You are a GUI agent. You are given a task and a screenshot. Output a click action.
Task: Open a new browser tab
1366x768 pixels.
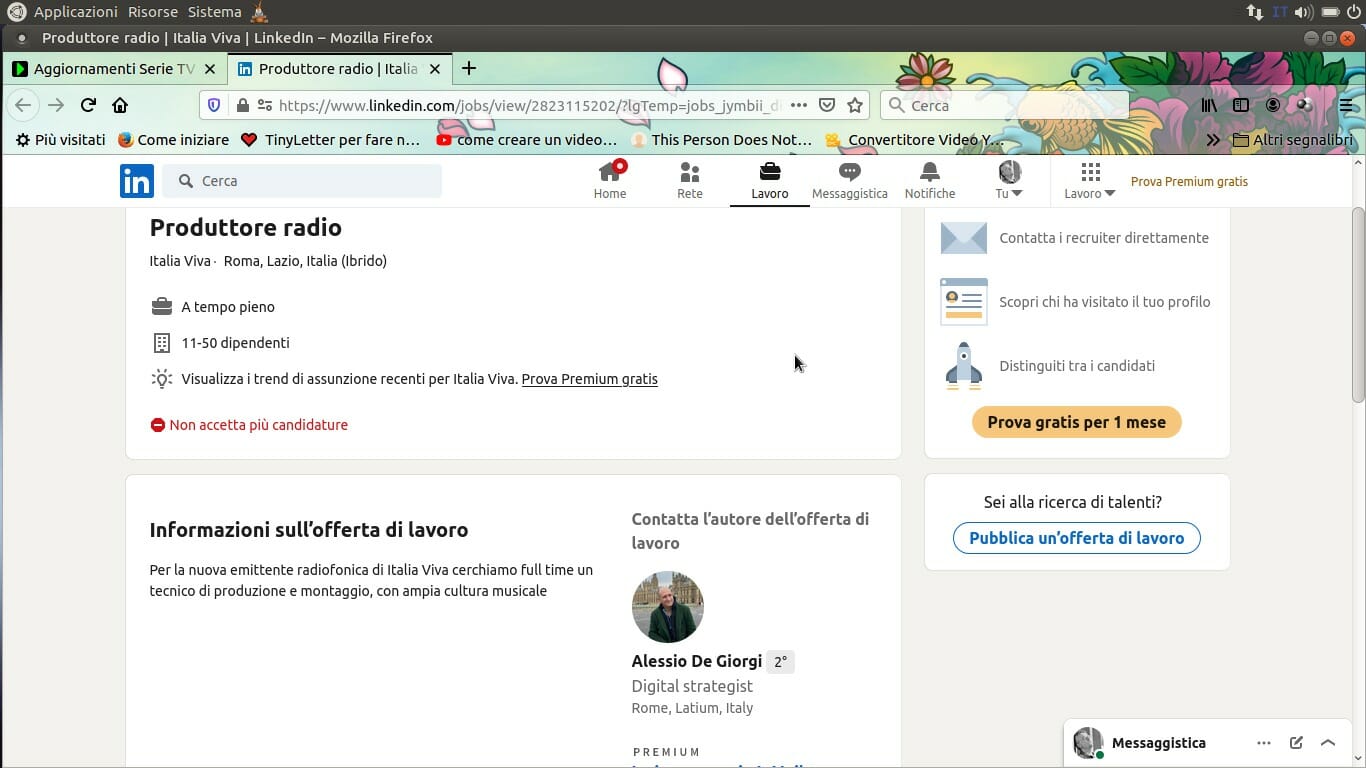pos(468,69)
